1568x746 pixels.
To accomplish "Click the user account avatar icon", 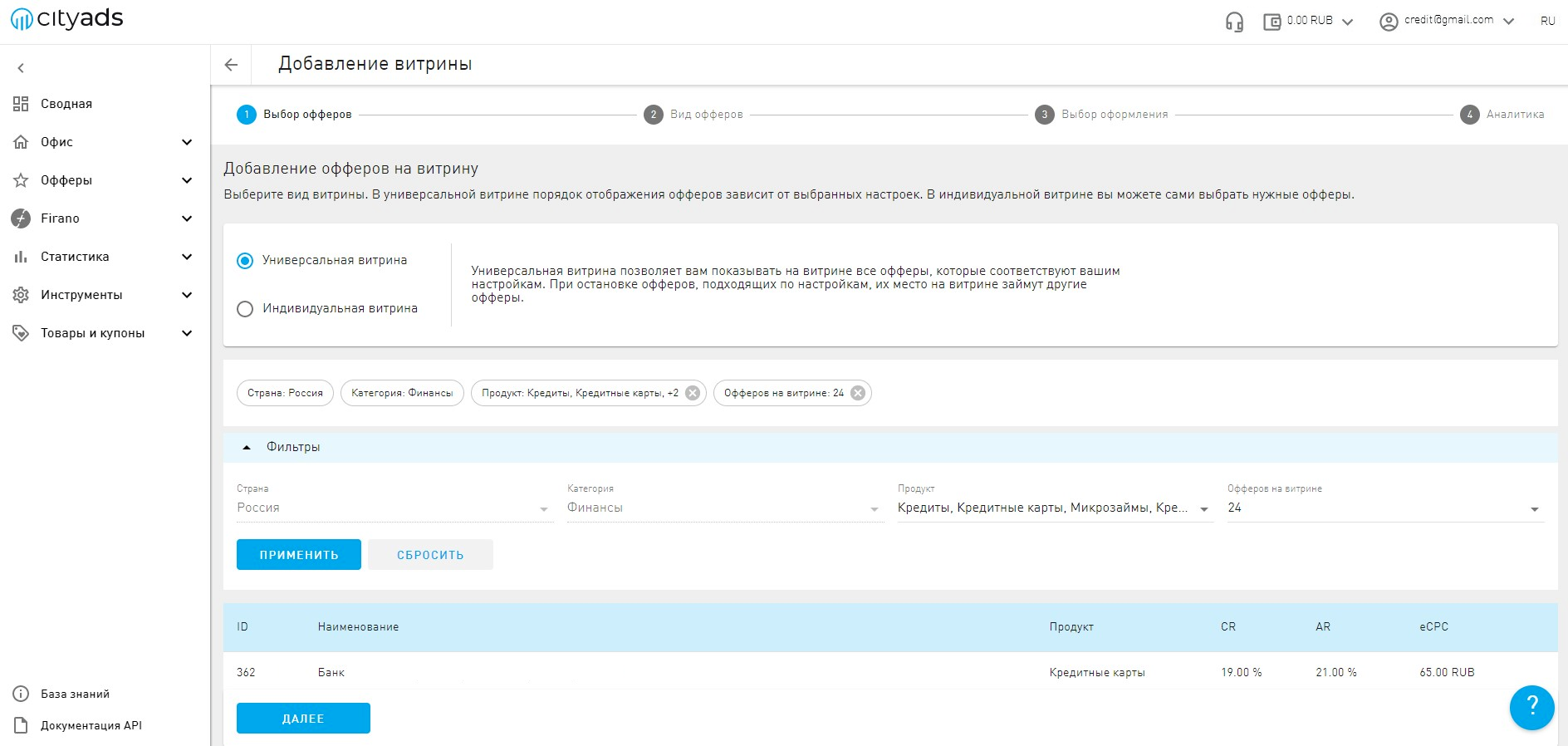I will tap(1389, 22).
